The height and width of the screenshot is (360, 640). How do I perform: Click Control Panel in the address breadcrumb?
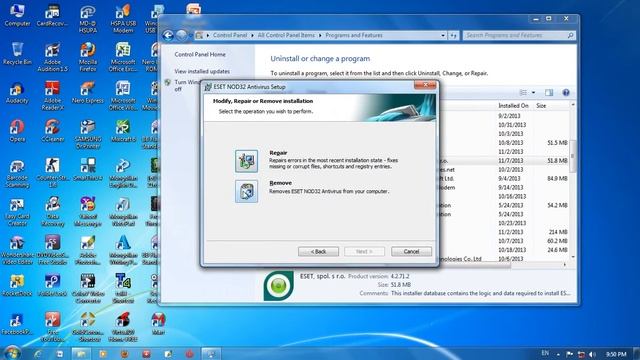point(230,36)
